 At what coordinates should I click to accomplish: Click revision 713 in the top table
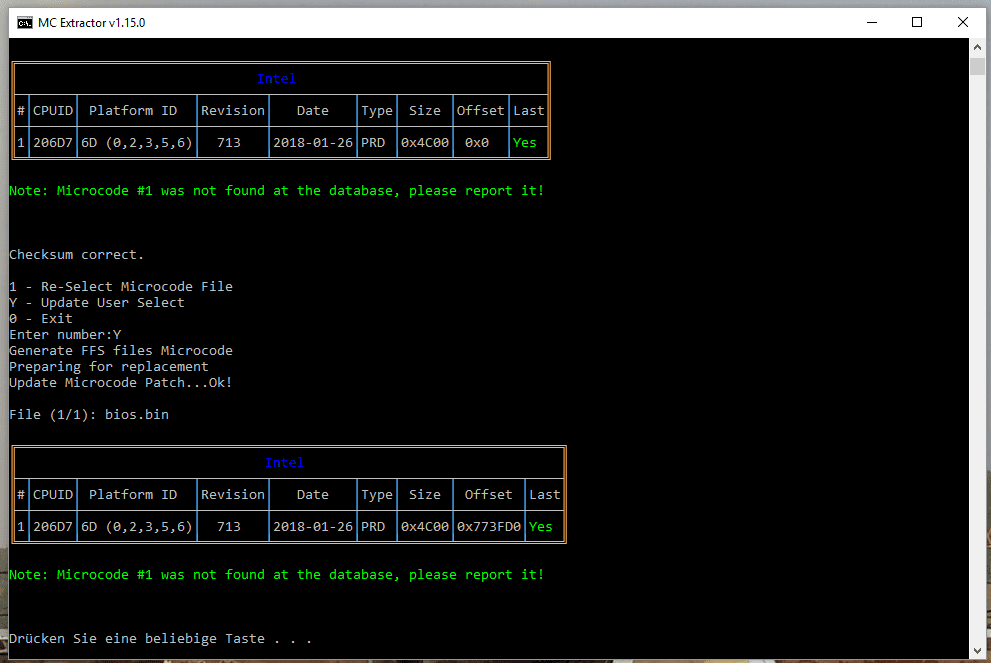coord(229,143)
